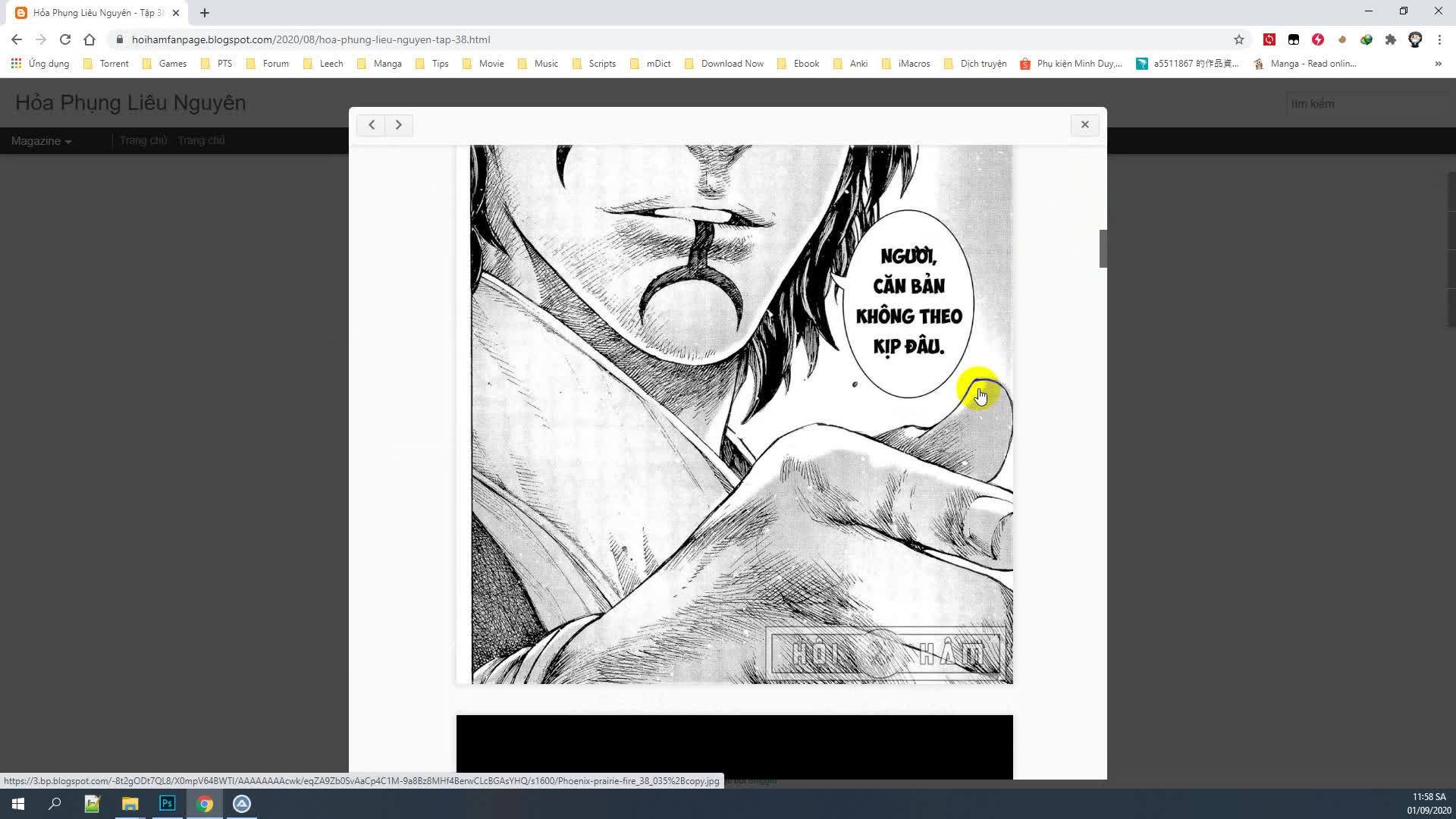Open the Ebook bookmark folder
Viewport: 1456px width, 819px height.
tap(799, 64)
